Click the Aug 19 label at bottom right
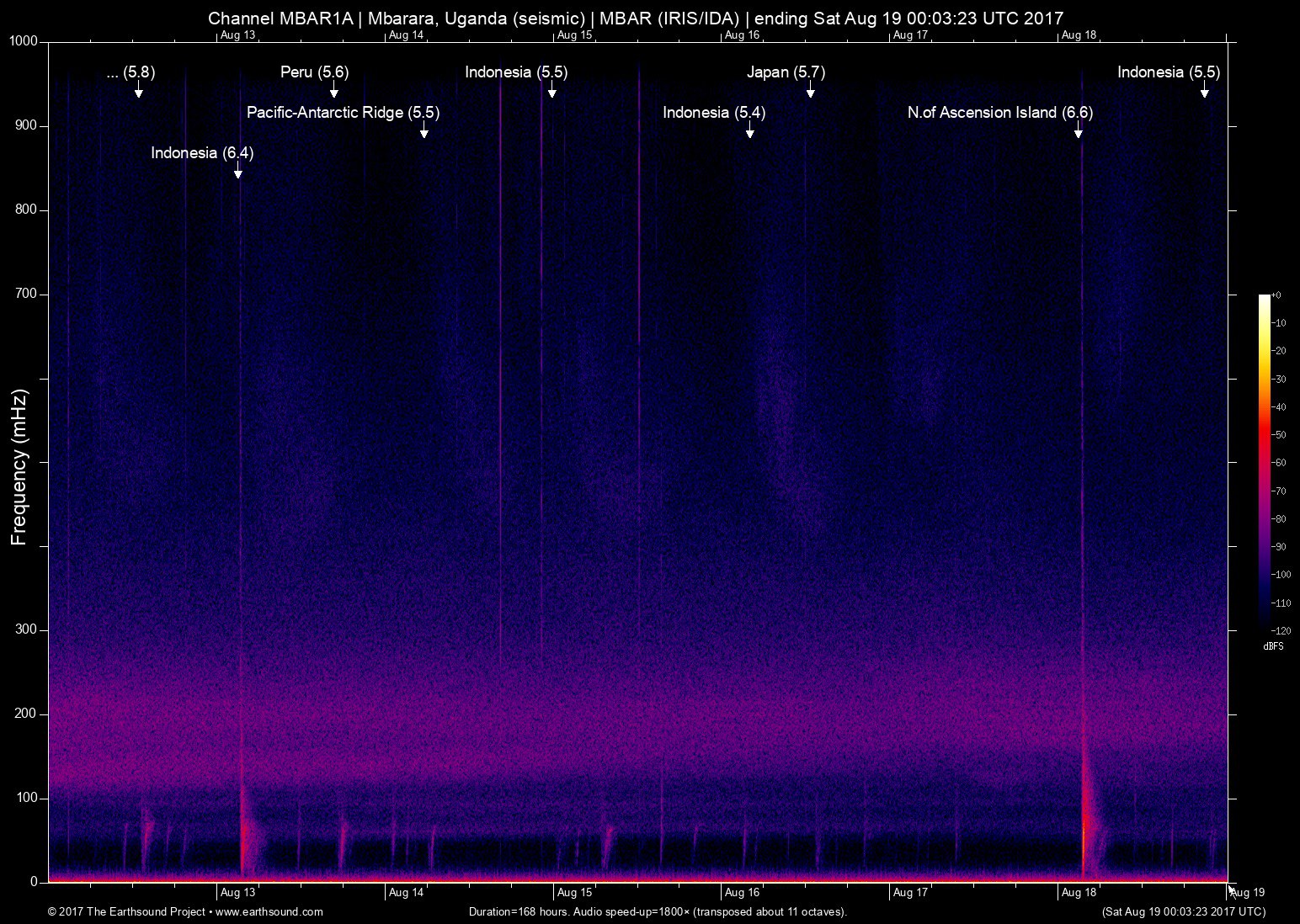The image size is (1300, 924). point(1248,893)
